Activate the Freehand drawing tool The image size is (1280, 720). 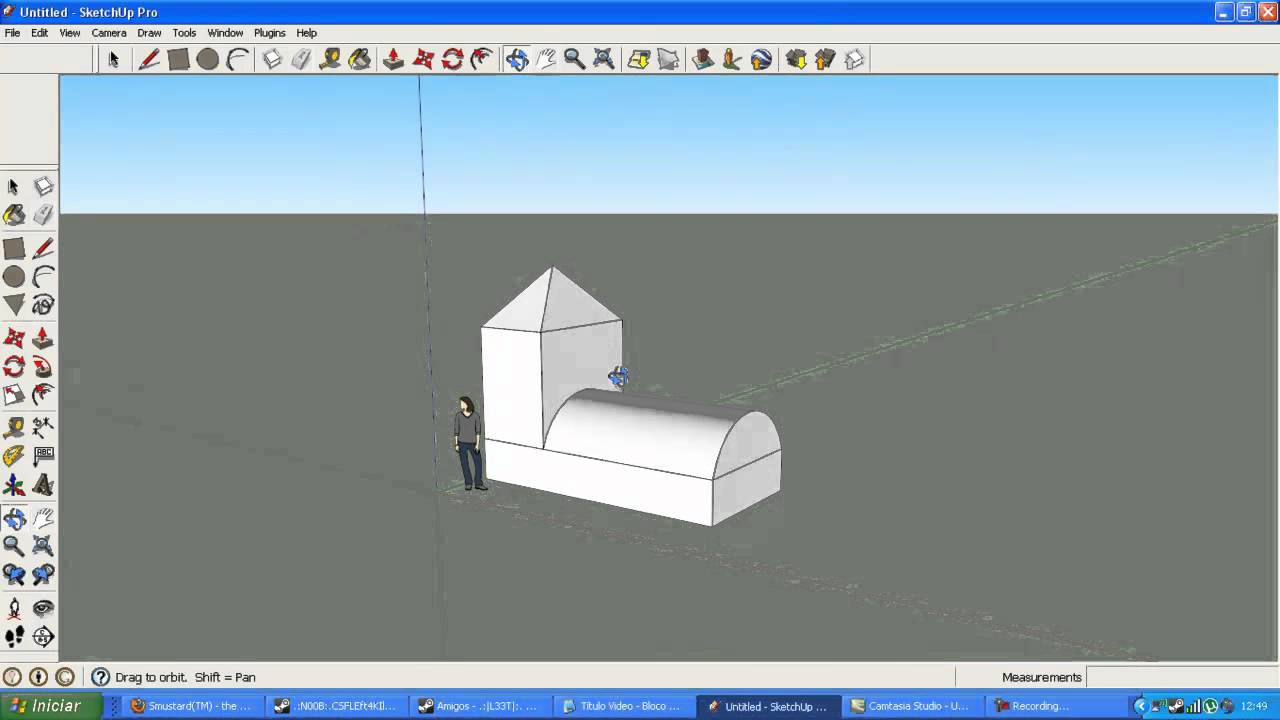coord(43,305)
